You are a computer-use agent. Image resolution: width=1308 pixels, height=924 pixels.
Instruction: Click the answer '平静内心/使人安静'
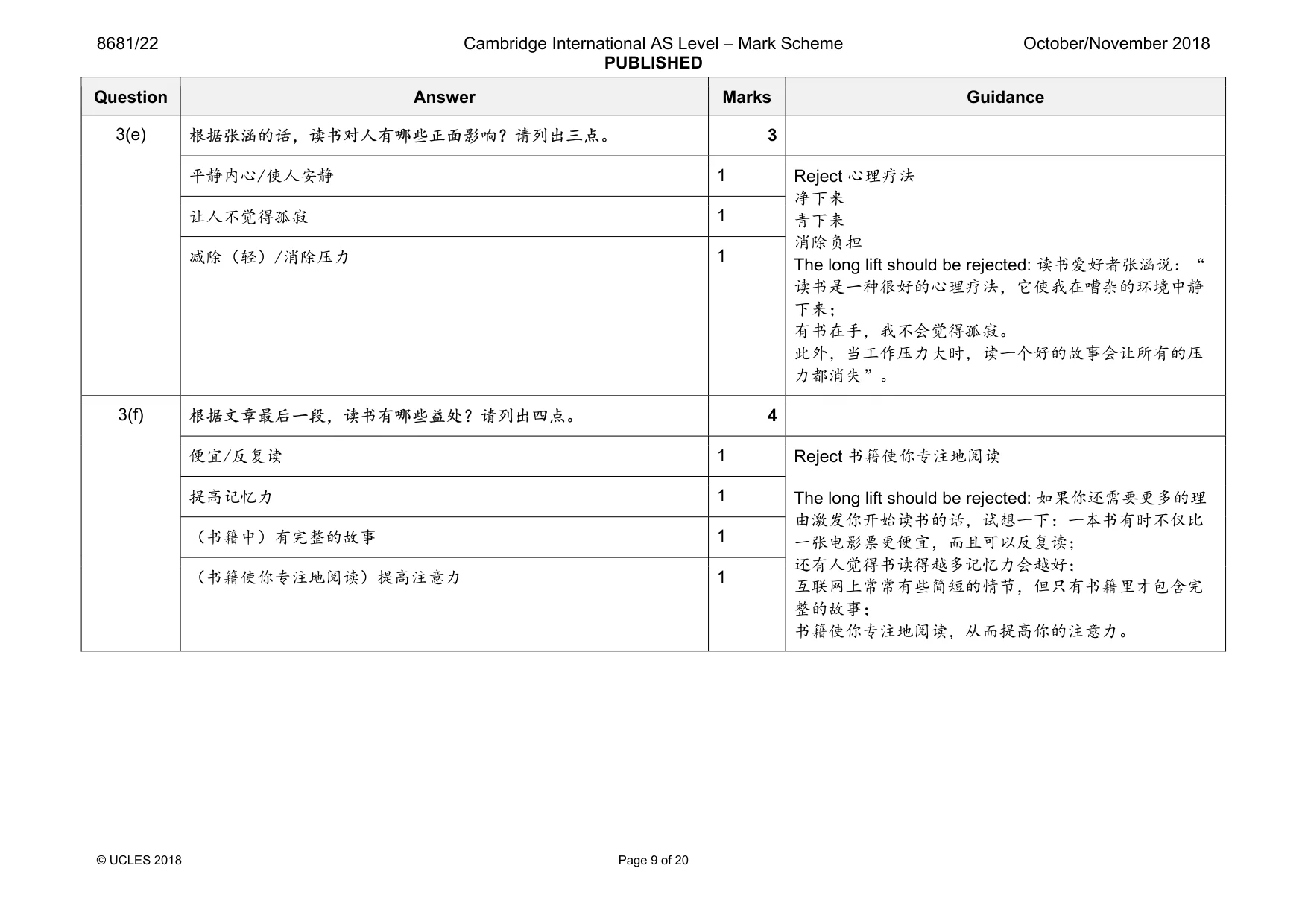[262, 176]
